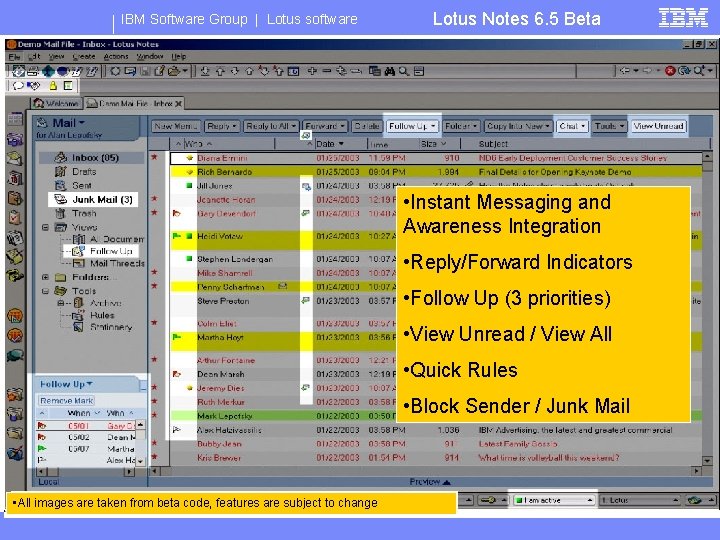Click the binoculars find icon
The width and height of the screenshot is (720, 540).
coord(390,71)
